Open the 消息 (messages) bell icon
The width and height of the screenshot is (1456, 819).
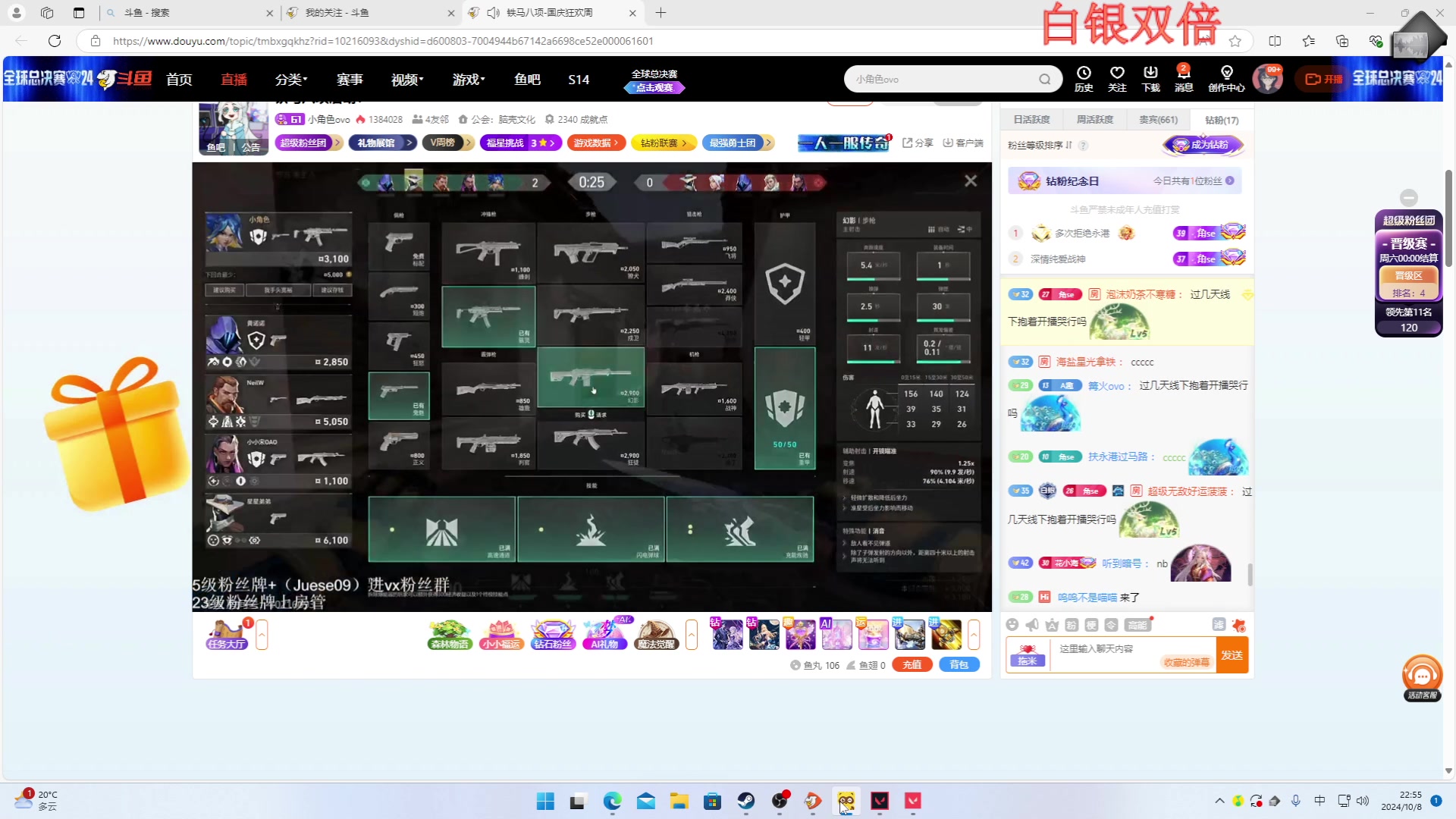click(x=1184, y=78)
